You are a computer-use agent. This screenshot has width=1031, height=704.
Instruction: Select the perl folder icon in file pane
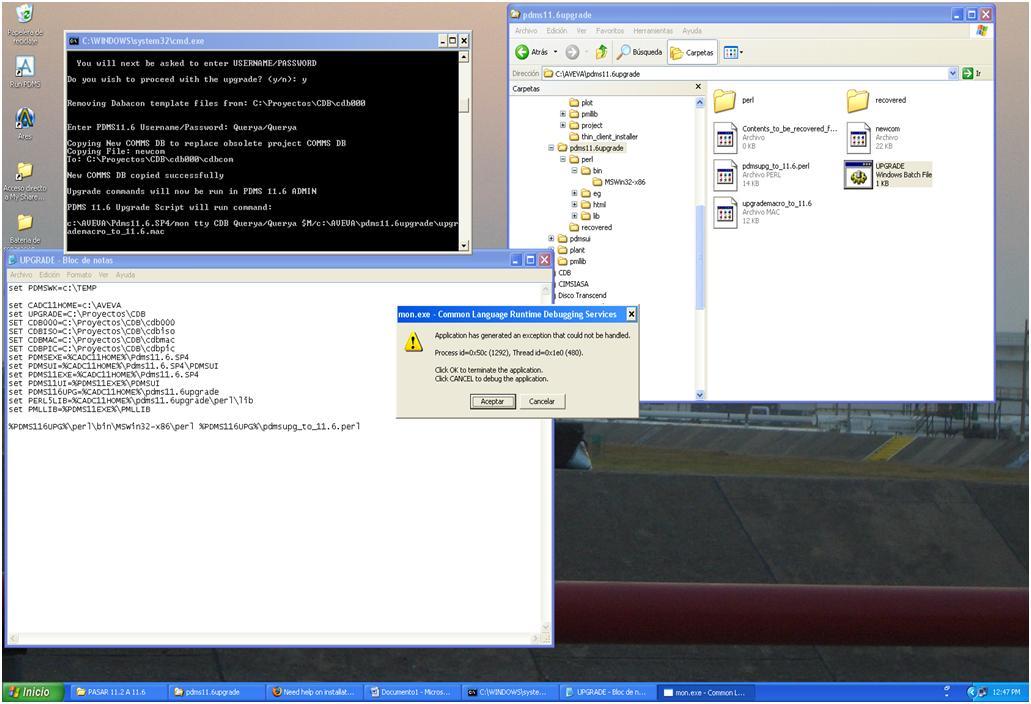pyautogui.click(x=724, y=101)
